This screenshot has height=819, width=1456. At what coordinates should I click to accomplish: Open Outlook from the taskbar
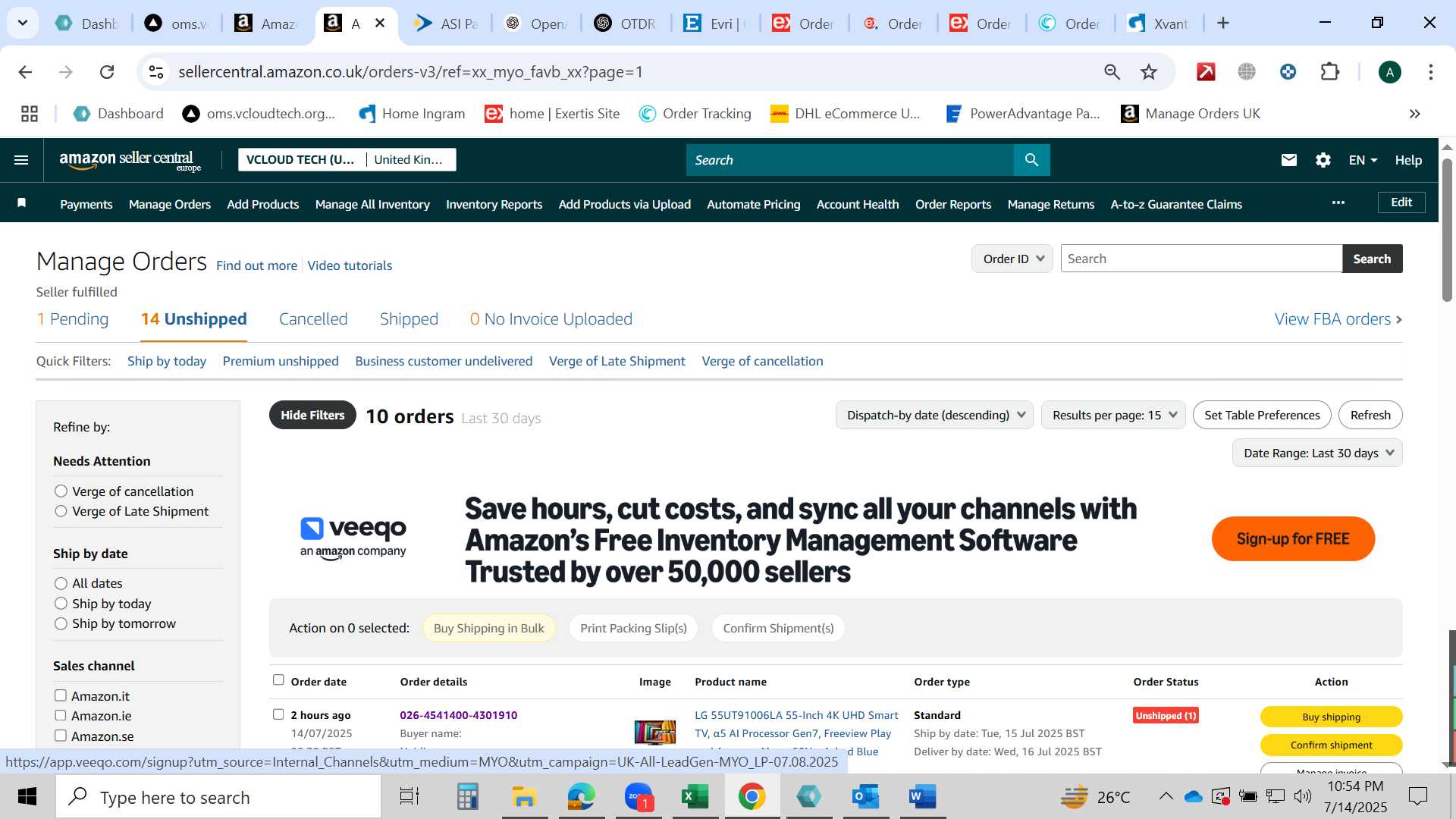865,796
